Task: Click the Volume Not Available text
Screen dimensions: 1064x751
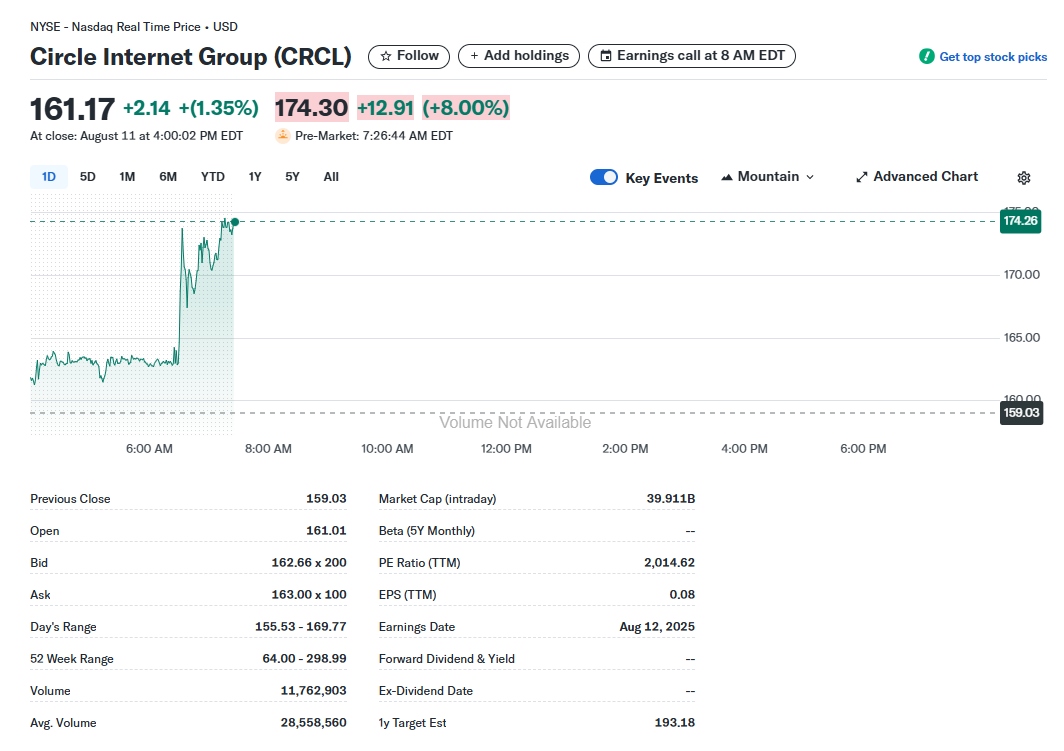Action: [x=515, y=423]
